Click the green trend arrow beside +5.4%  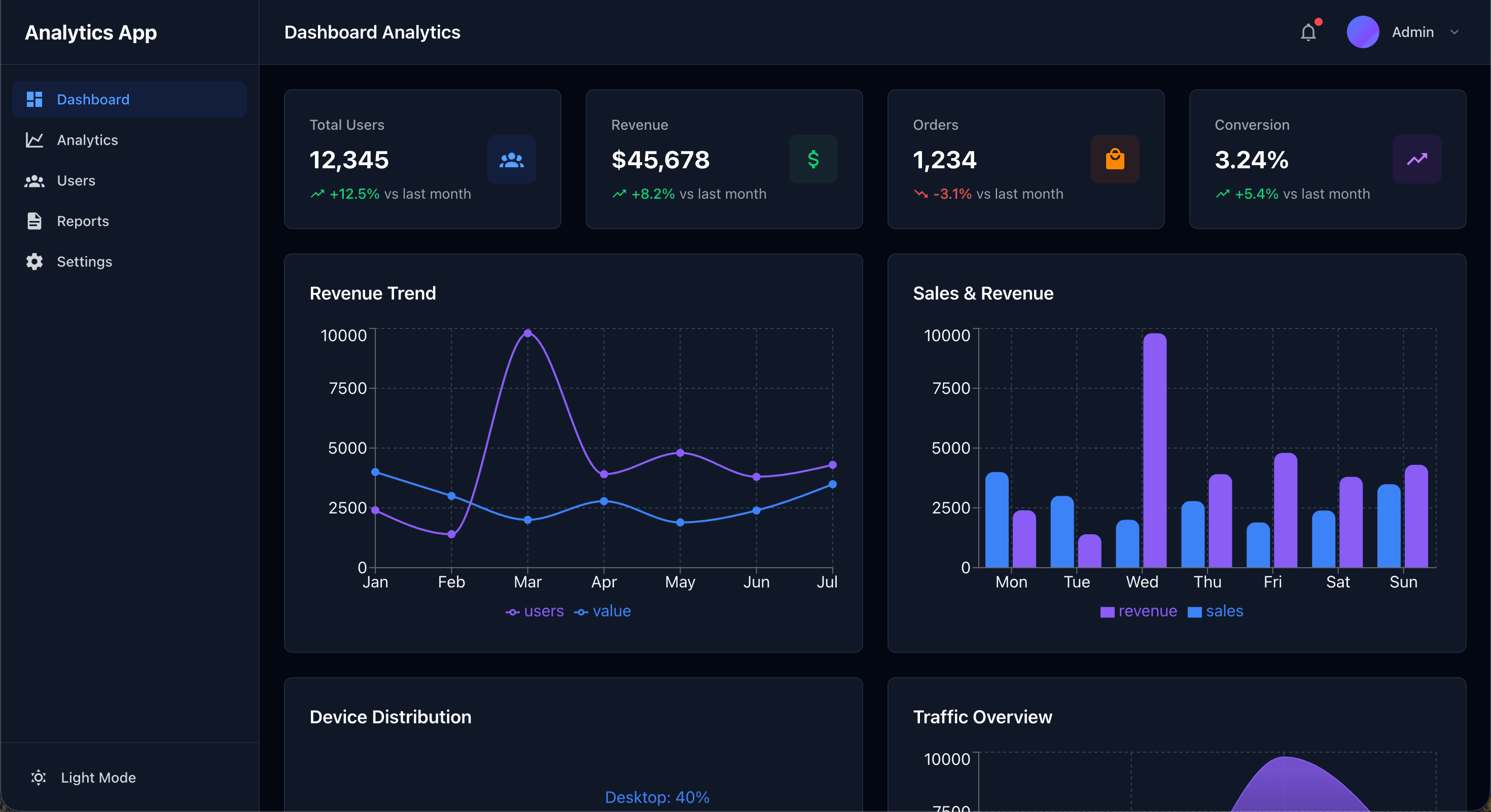click(1222, 194)
